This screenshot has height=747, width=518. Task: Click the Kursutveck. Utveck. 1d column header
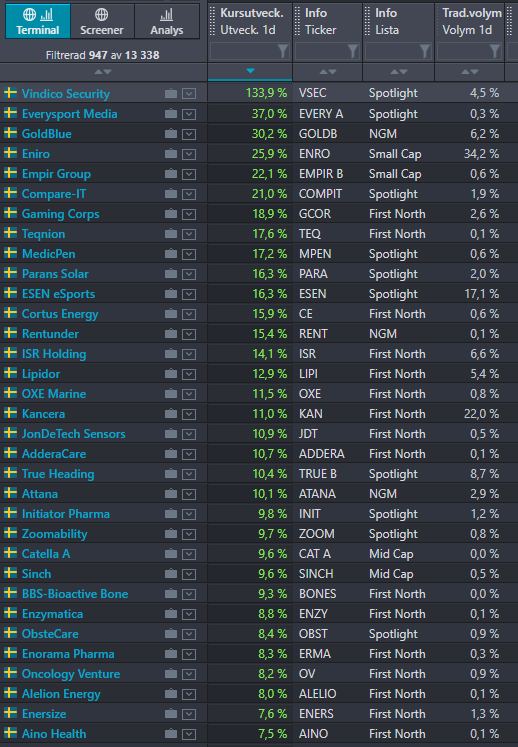click(250, 21)
